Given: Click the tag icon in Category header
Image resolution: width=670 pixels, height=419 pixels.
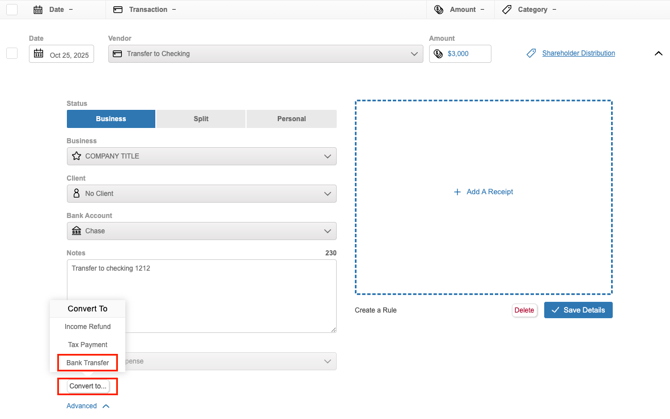Looking at the screenshot, I should pyautogui.click(x=507, y=10).
